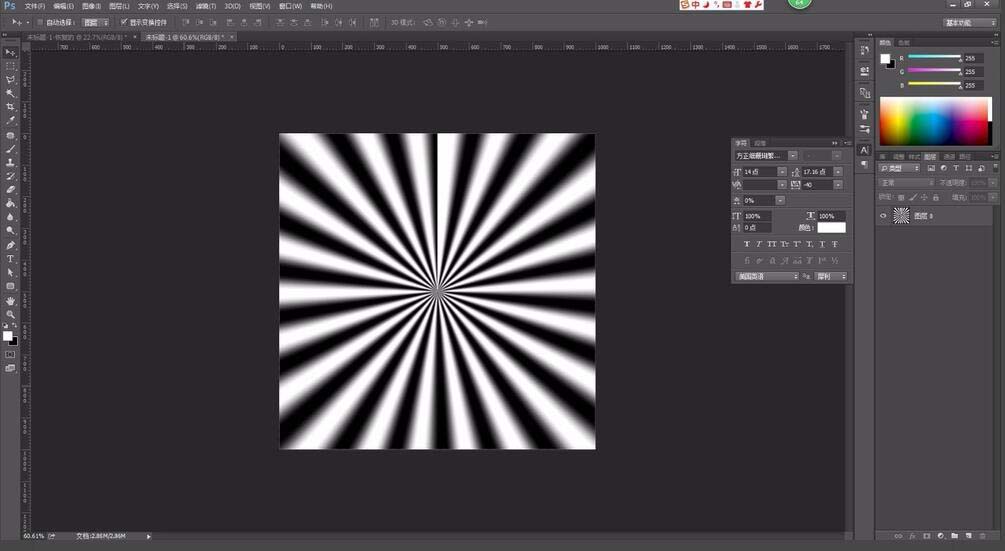Screen dimensions: 1005x551
Task: Select the Horizontal Type tool
Action: [x=10, y=259]
